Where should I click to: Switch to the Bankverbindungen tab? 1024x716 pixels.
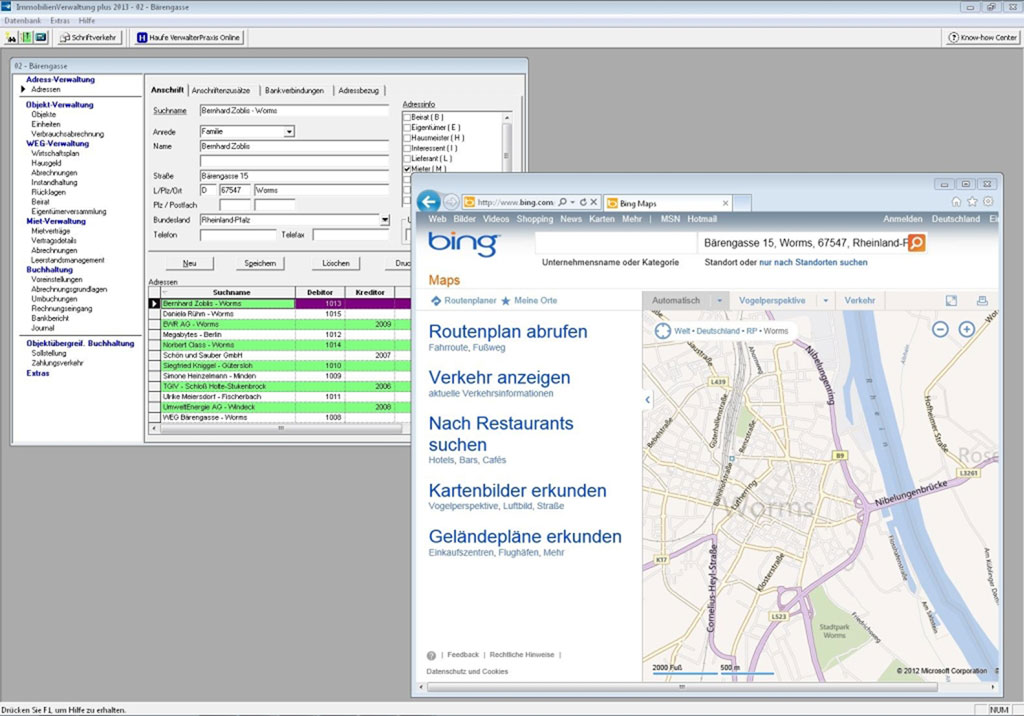tap(295, 91)
